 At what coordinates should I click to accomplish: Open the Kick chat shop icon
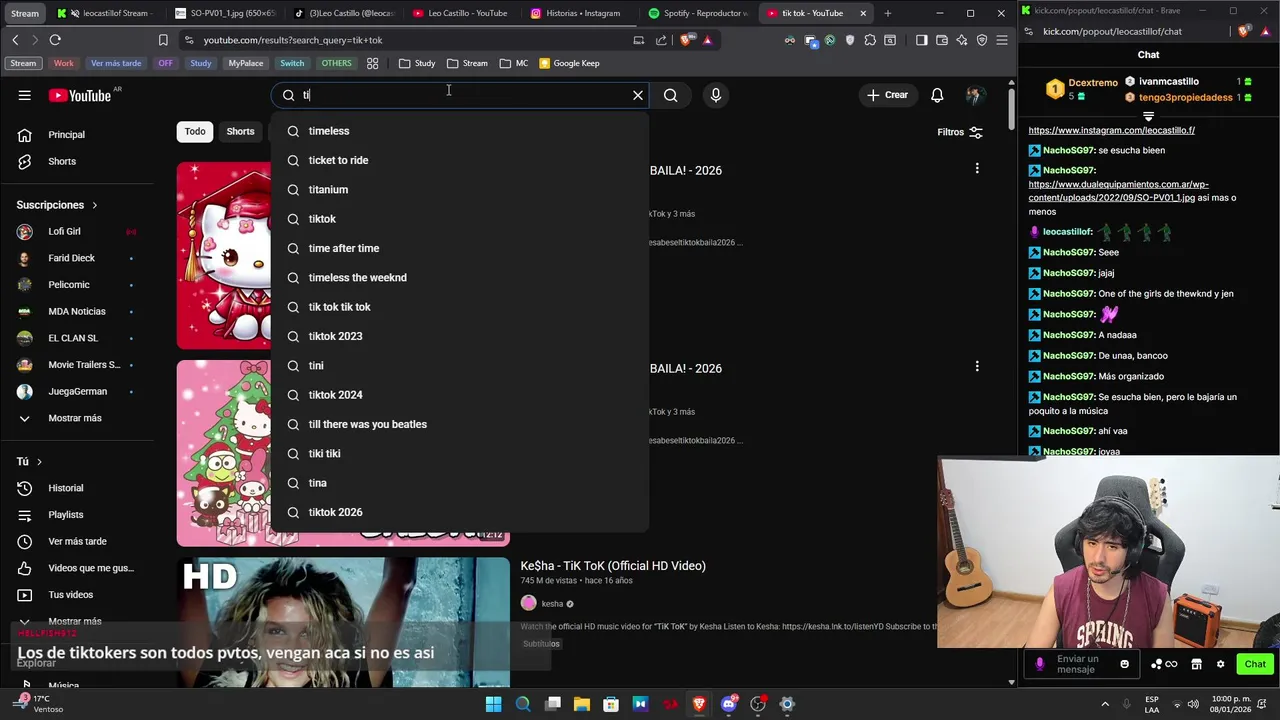(x=1196, y=664)
